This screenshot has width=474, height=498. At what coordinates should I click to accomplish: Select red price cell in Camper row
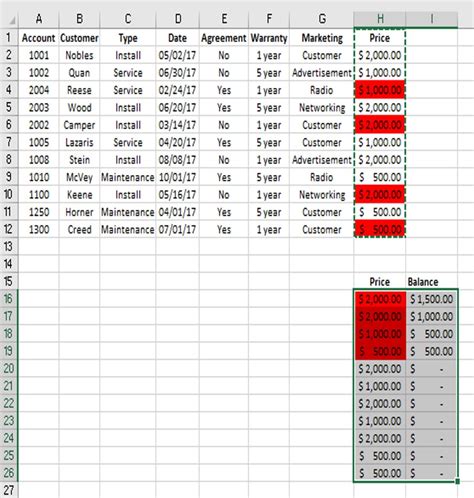click(x=380, y=125)
